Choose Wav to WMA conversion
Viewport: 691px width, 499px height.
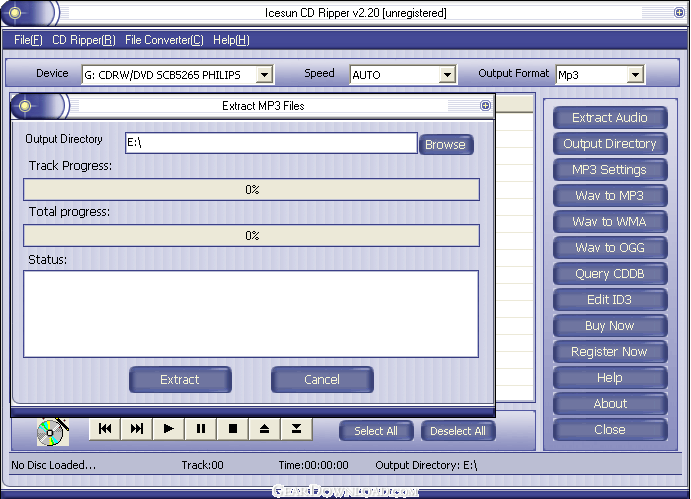[610, 222]
